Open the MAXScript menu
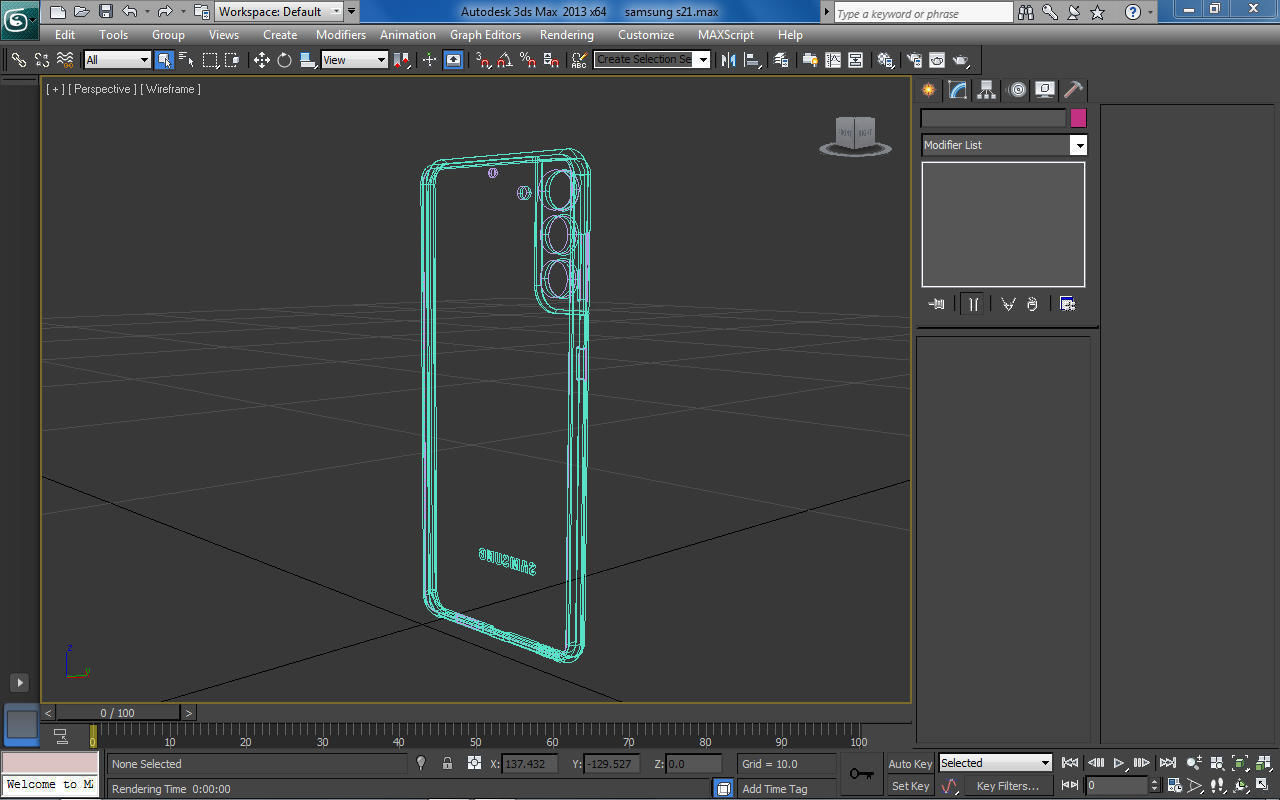The image size is (1280, 800). 726,35
